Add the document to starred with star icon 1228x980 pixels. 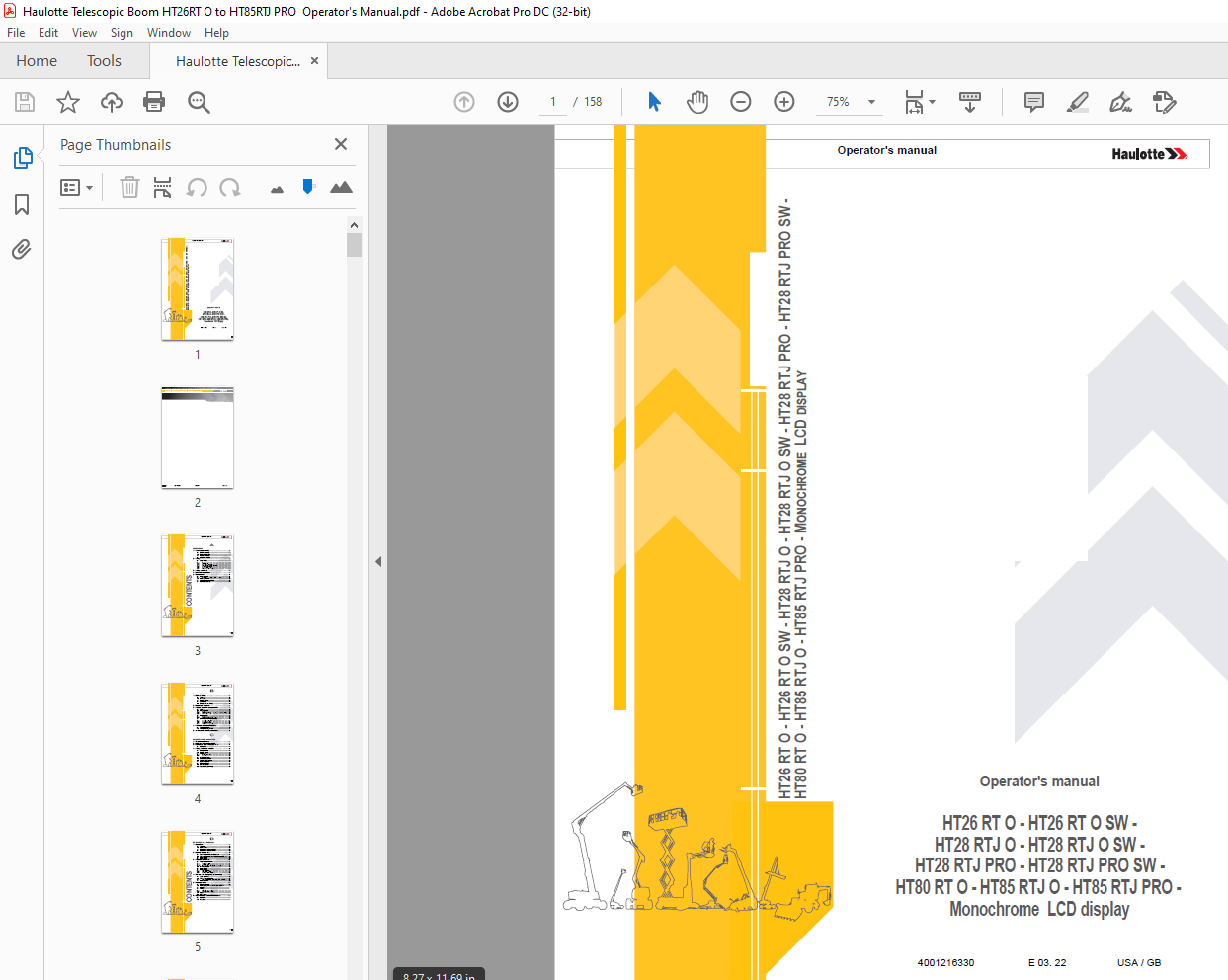(x=68, y=102)
